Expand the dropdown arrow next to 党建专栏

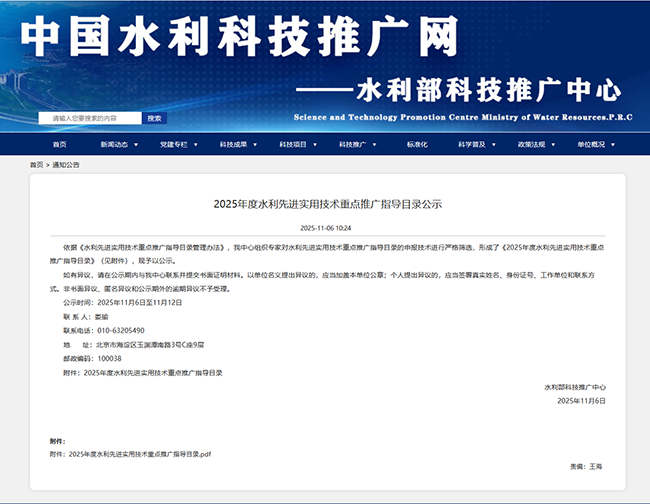[x=196, y=145]
